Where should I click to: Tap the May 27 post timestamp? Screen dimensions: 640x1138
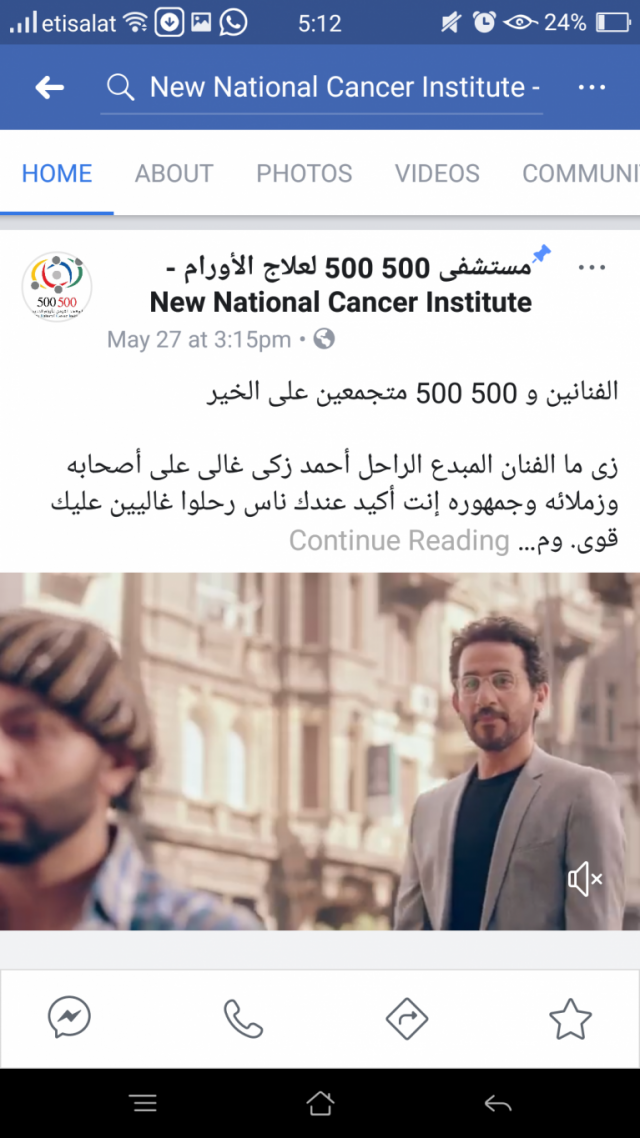199,340
